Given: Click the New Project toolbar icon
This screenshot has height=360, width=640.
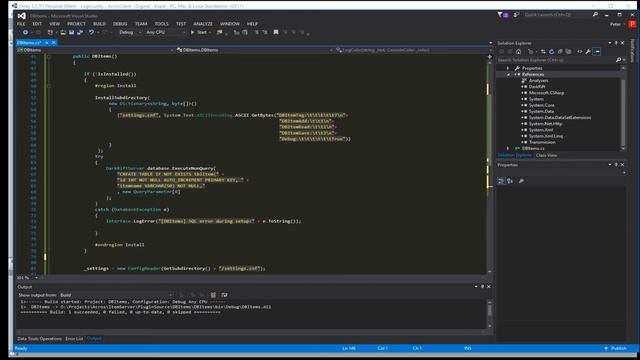Looking at the screenshot, I should point(51,32).
